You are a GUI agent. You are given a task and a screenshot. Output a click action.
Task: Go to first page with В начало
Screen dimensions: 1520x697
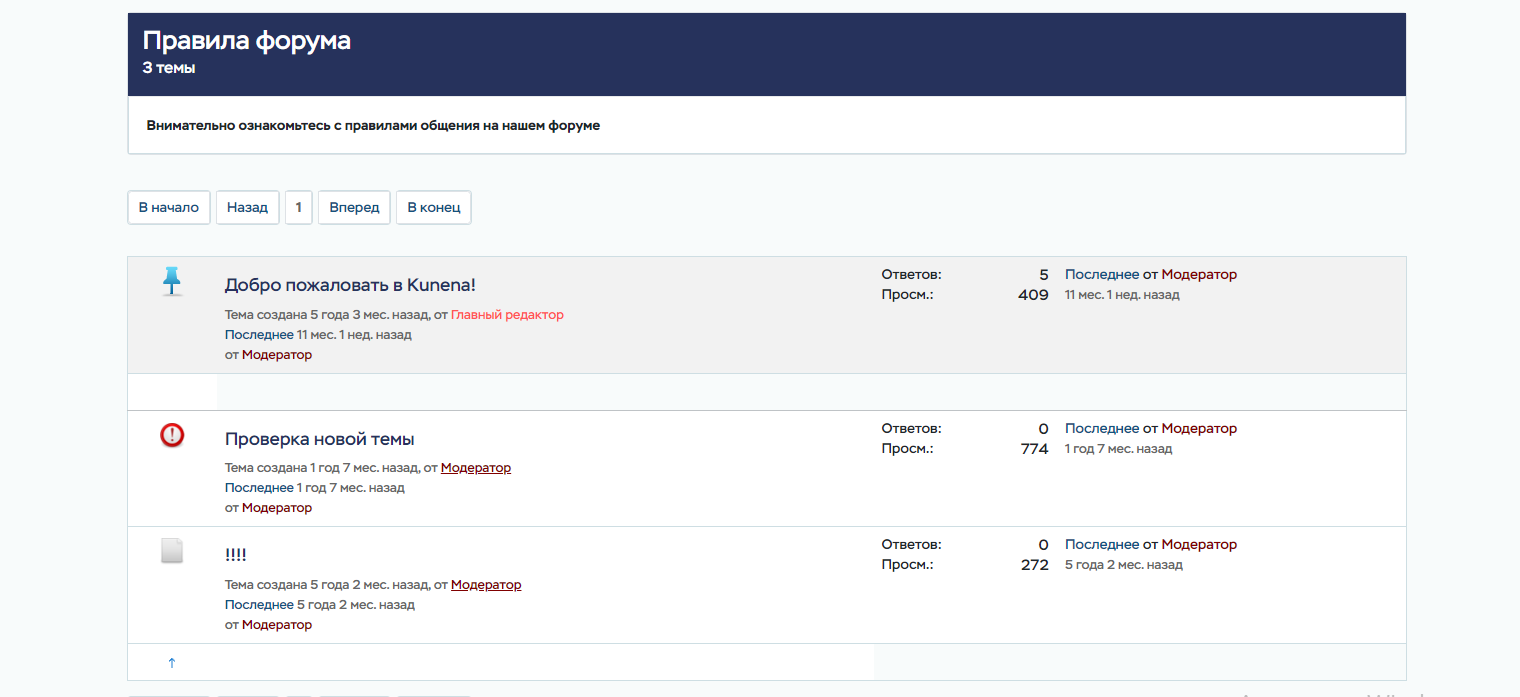point(168,208)
